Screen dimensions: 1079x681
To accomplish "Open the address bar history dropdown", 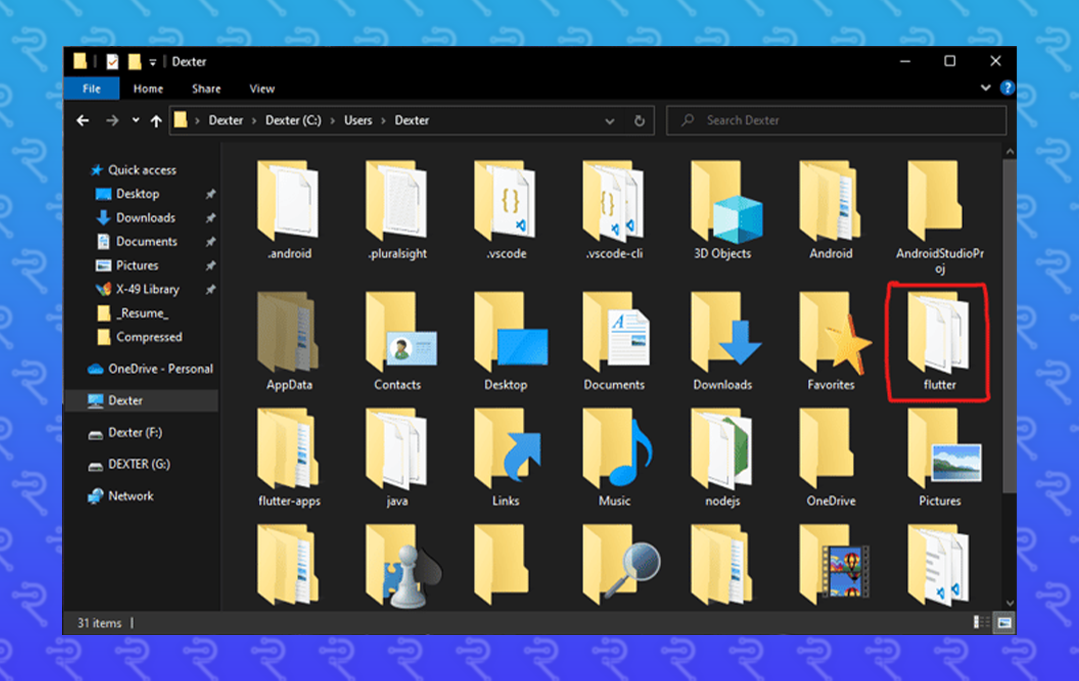I will click(x=610, y=121).
